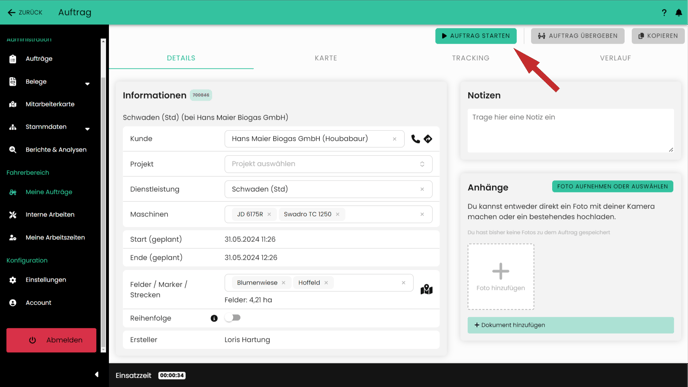Viewport: 688px width, 387px height.
Task: Open Interne Arbeiten menu item
Action: pyautogui.click(x=50, y=215)
